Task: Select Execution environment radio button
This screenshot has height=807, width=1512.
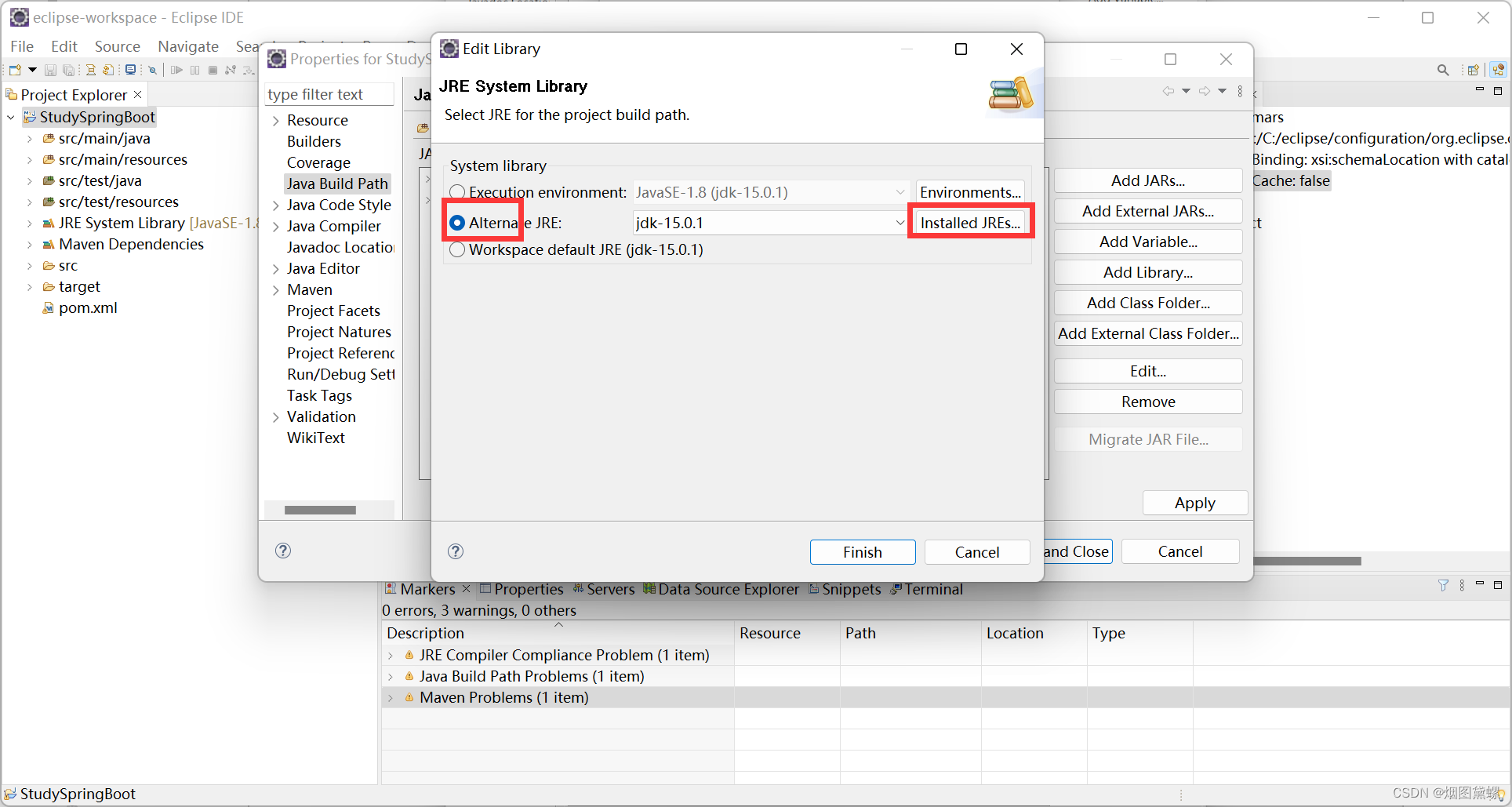Action: click(x=457, y=192)
